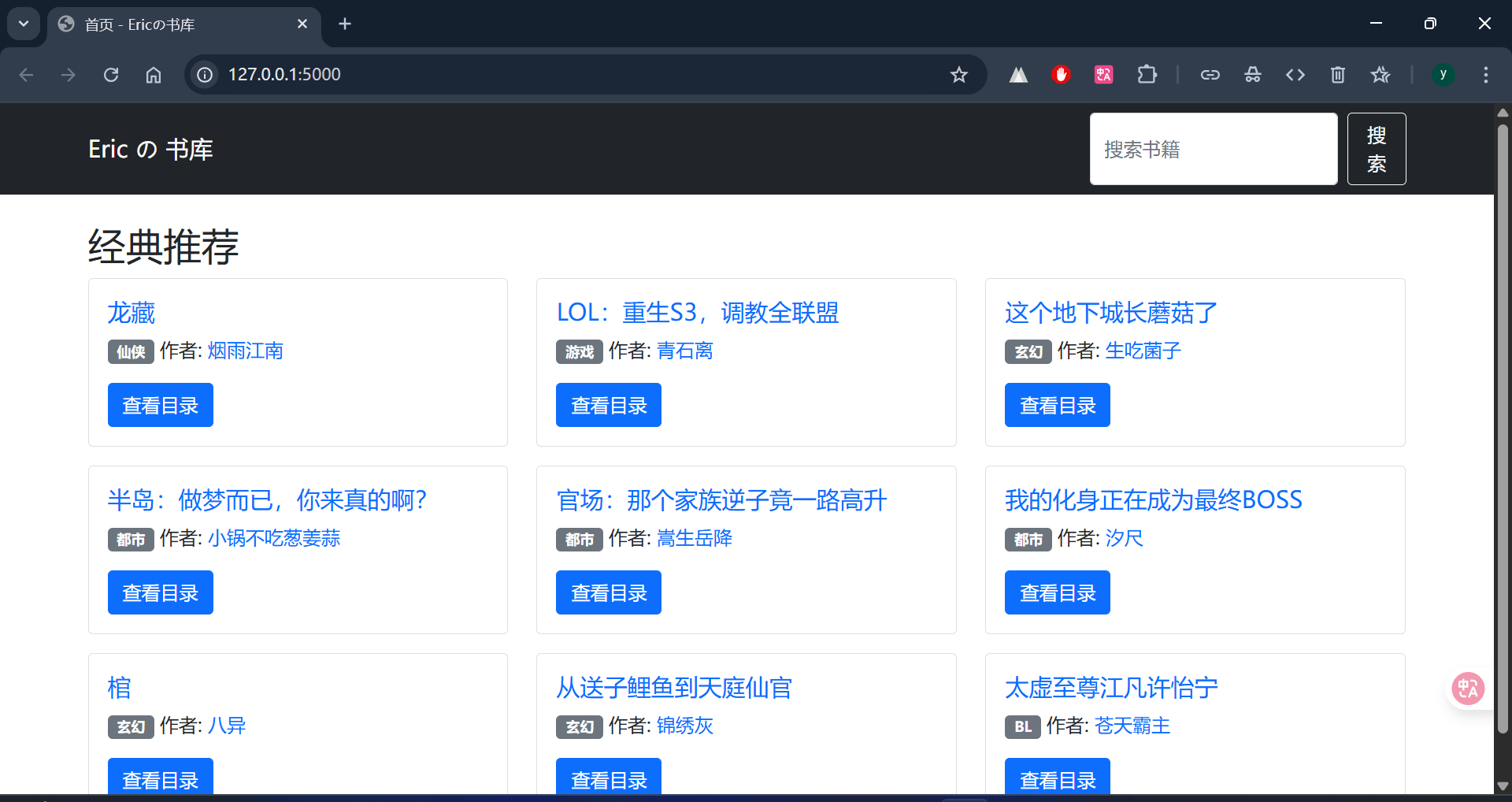The image size is (1512, 802).
Task: Open the Chrome three-dot menu
Action: click(1485, 75)
